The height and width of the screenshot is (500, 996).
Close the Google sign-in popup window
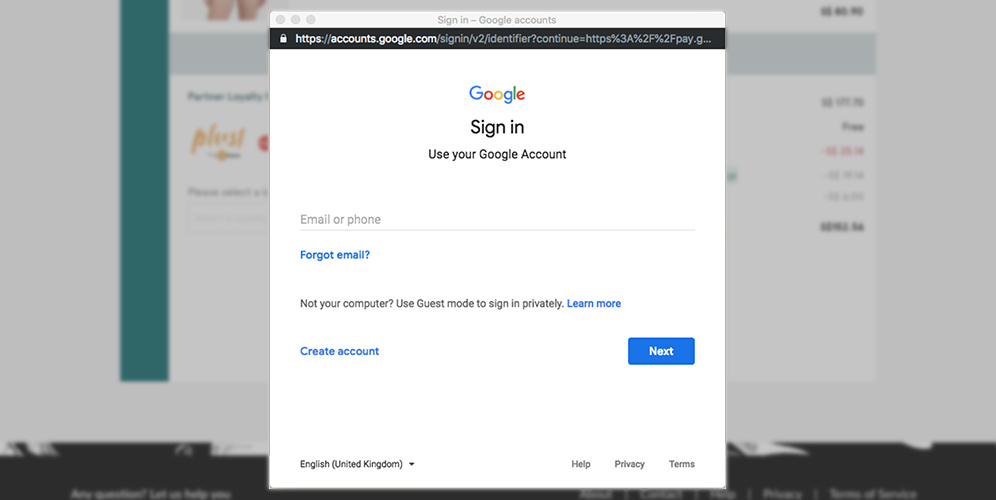[280, 20]
